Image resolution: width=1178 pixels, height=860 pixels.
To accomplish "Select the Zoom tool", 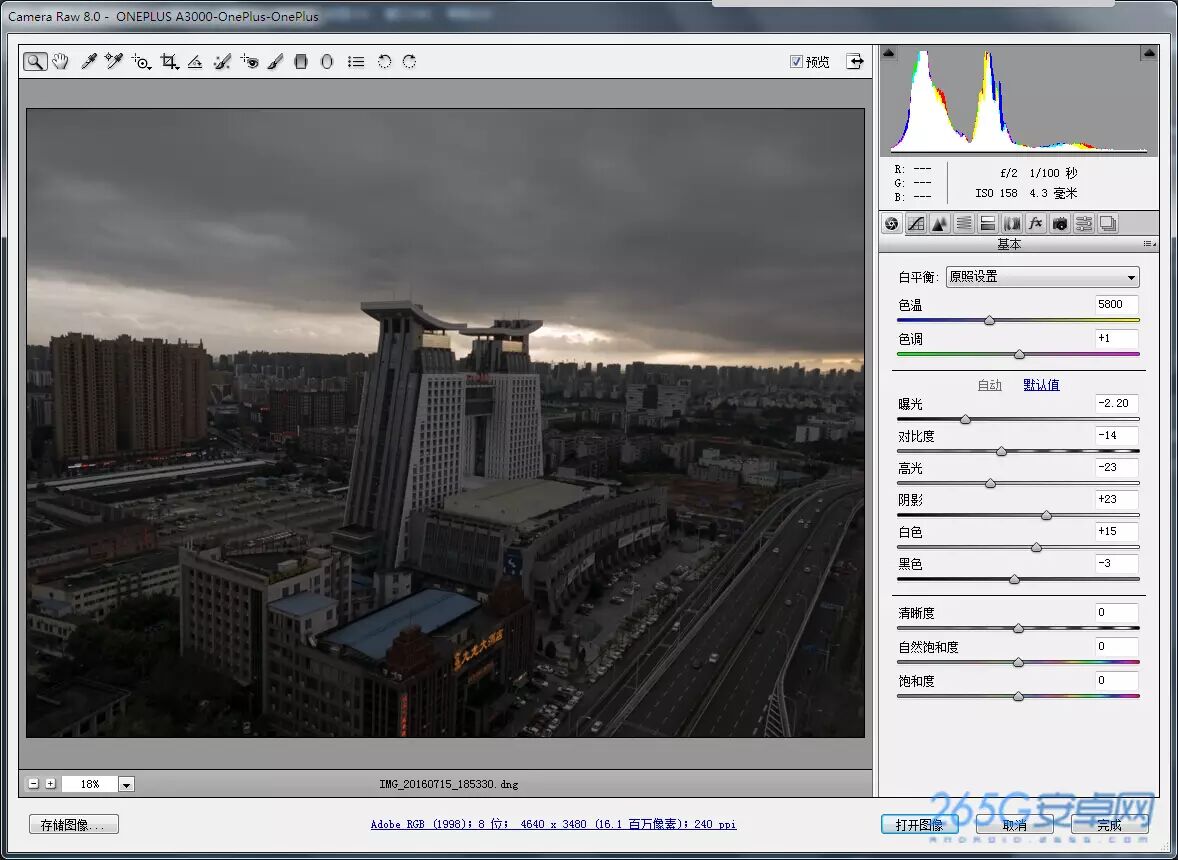I will click(x=35, y=62).
